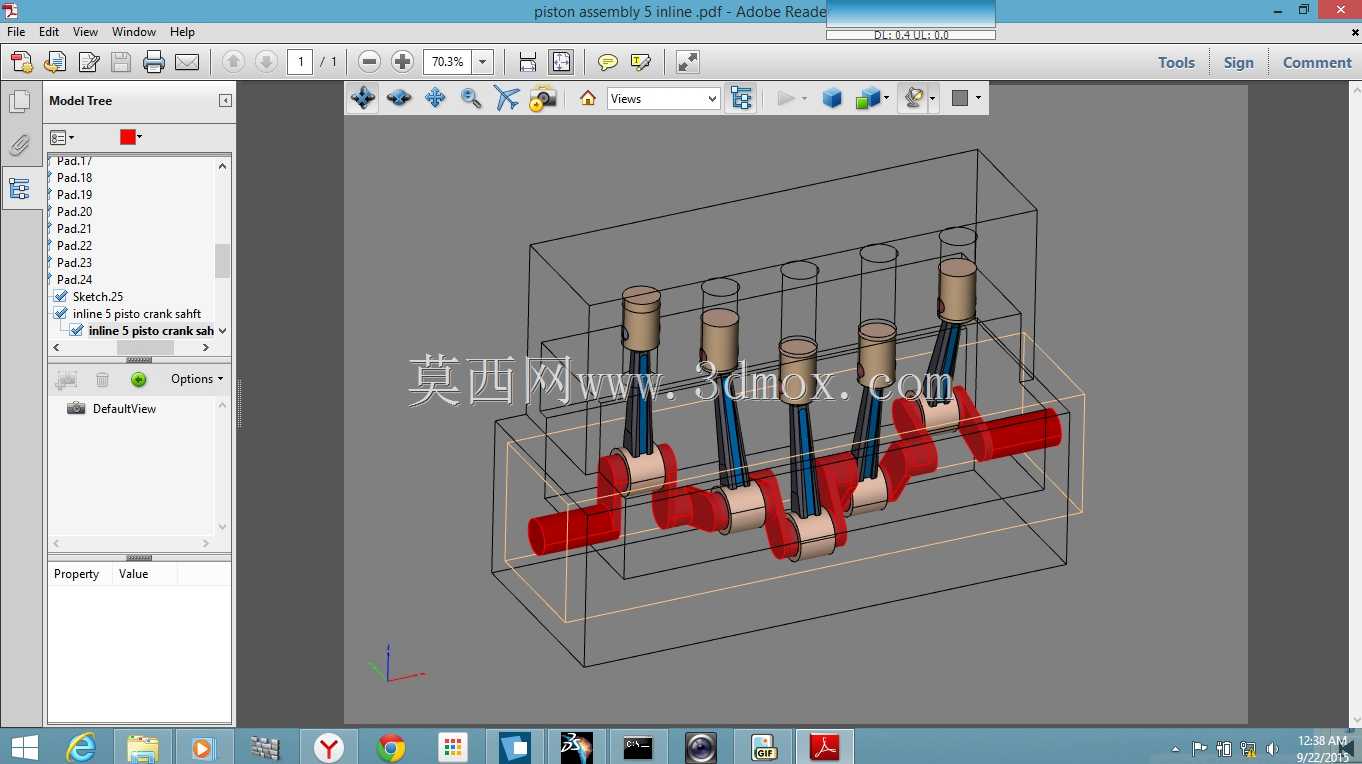This screenshot has width=1362, height=764.
Task: Choose the highlight text tool
Action: coord(640,62)
